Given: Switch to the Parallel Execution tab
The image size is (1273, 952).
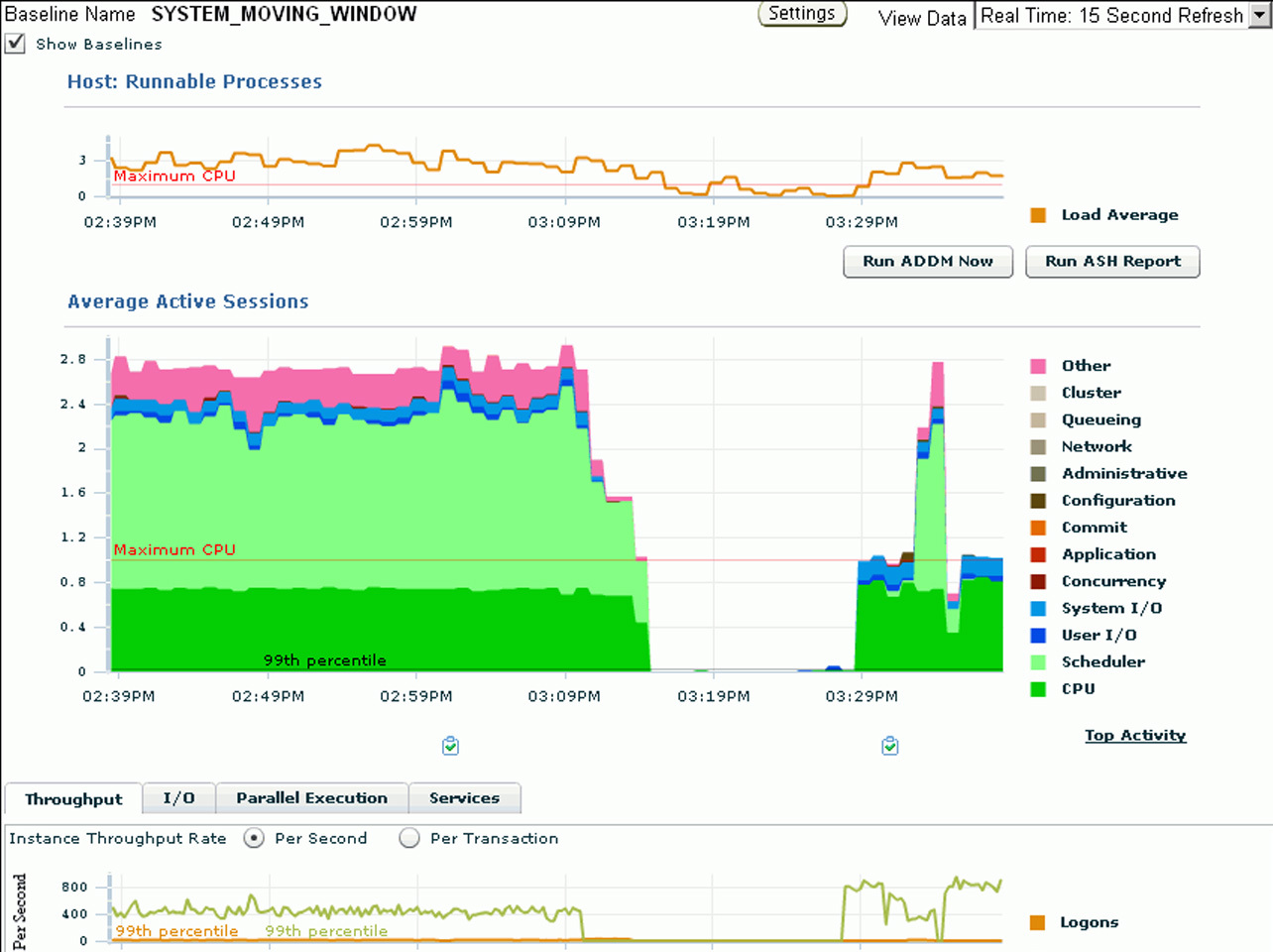Looking at the screenshot, I should pos(311,798).
